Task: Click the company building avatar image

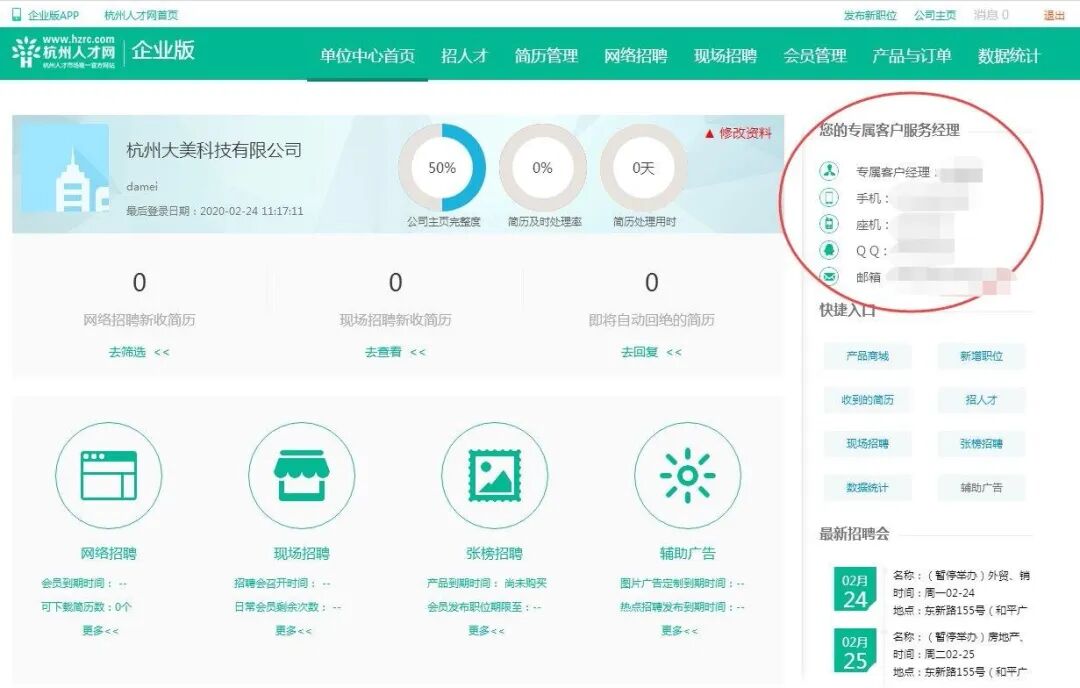Action: tap(65, 168)
